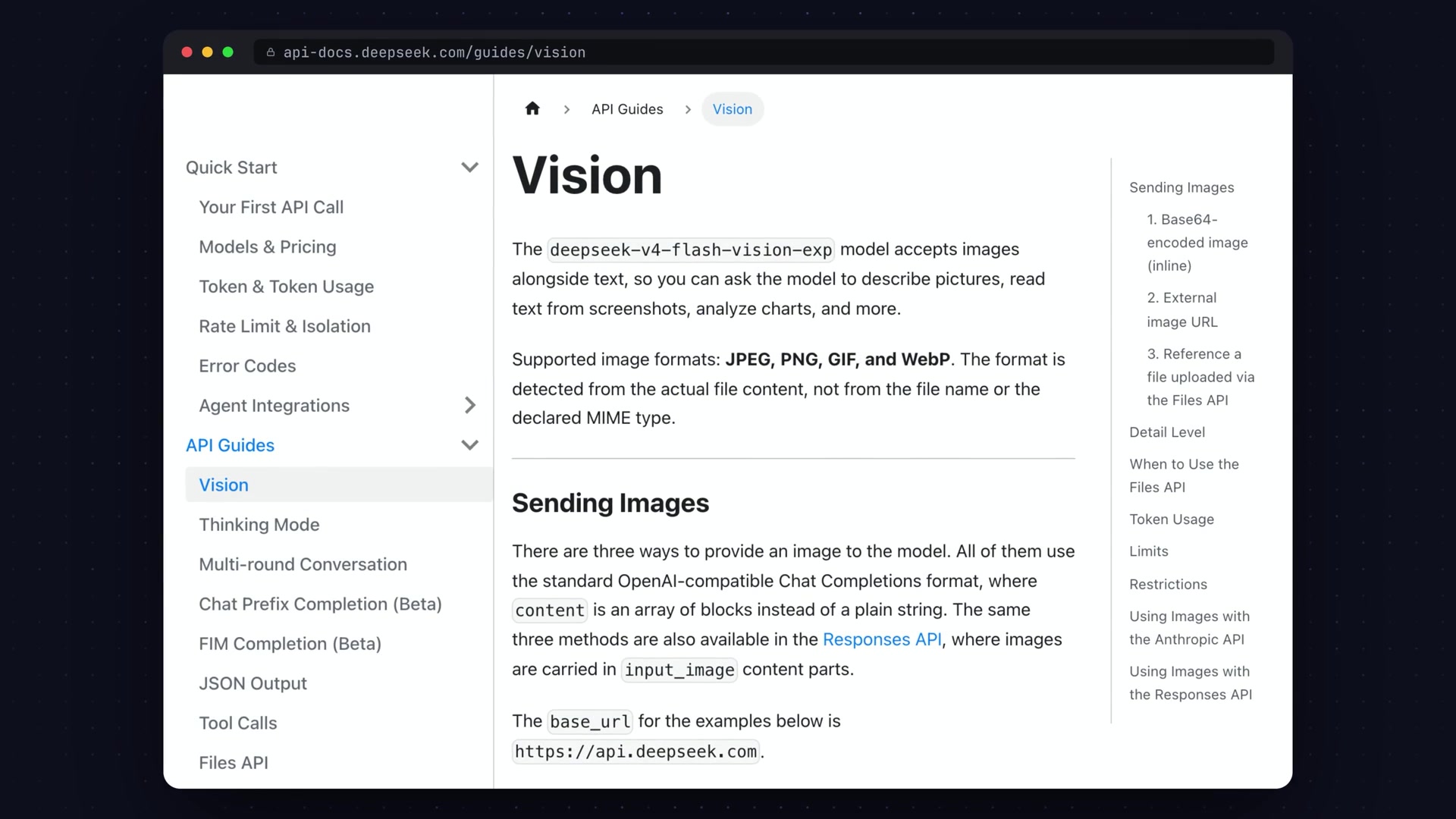The image size is (1456, 819).
Task: Open the API Guides breadcrumb
Action: tap(627, 109)
